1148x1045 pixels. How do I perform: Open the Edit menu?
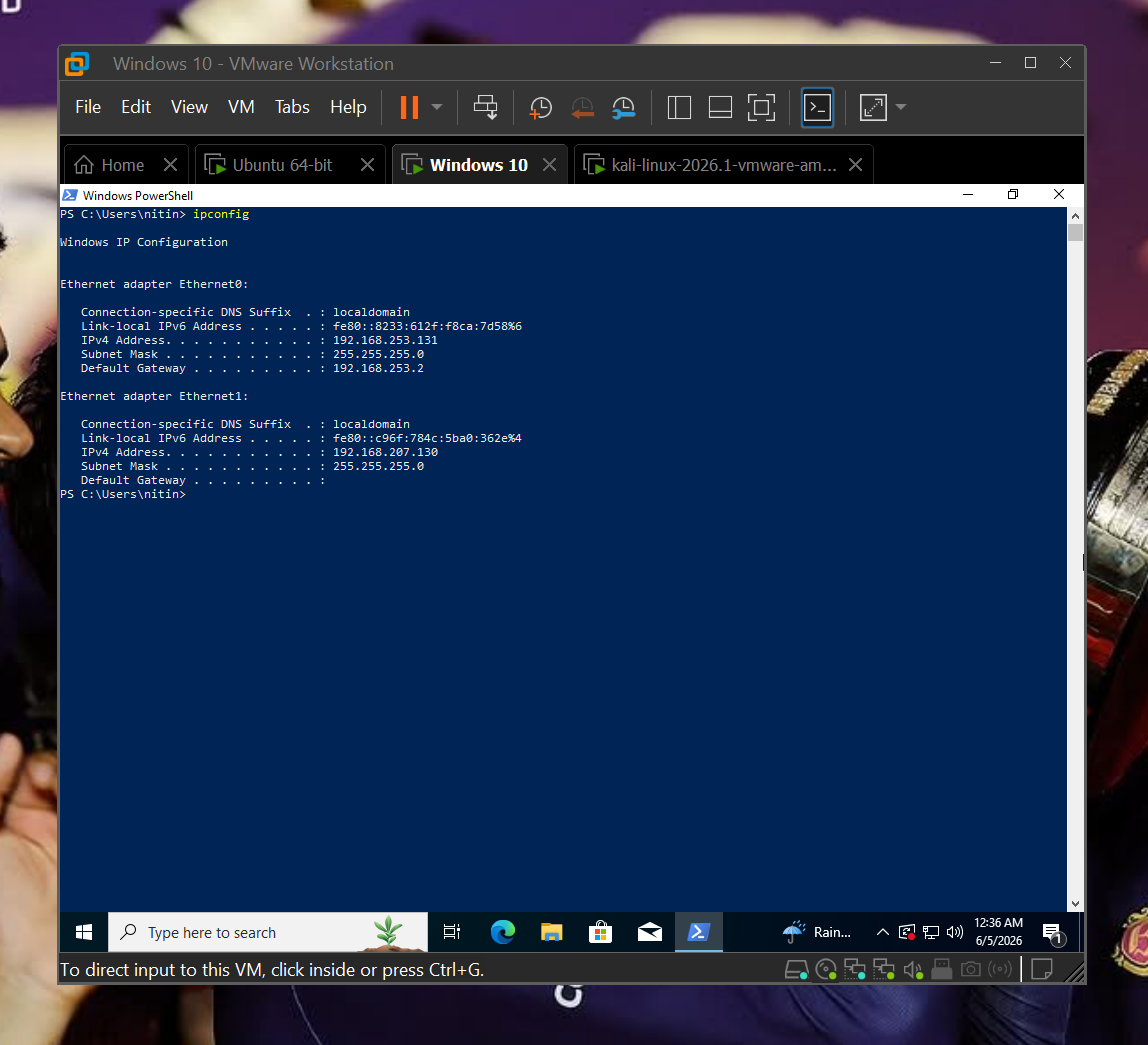click(135, 107)
